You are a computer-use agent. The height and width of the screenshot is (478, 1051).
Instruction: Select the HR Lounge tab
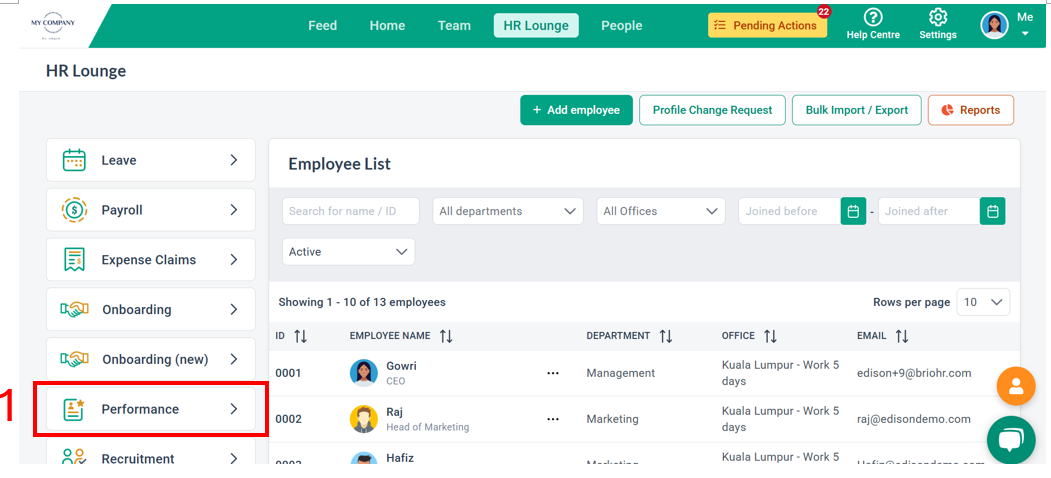click(536, 25)
